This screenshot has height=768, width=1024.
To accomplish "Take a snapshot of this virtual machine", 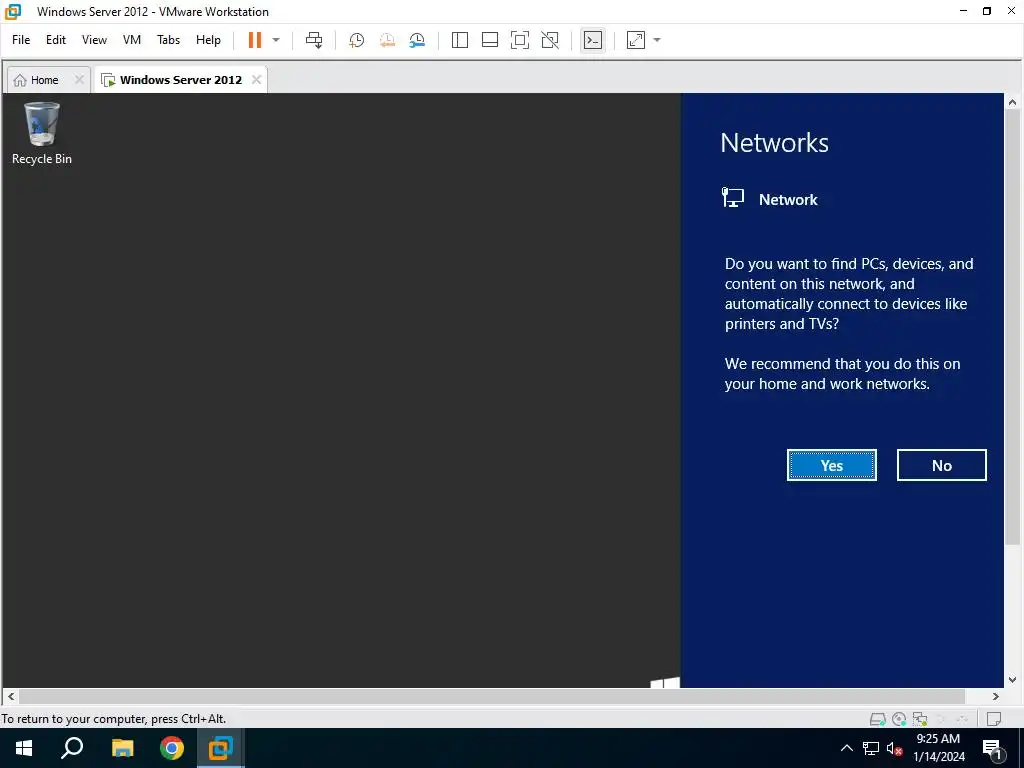I will click(x=357, y=40).
